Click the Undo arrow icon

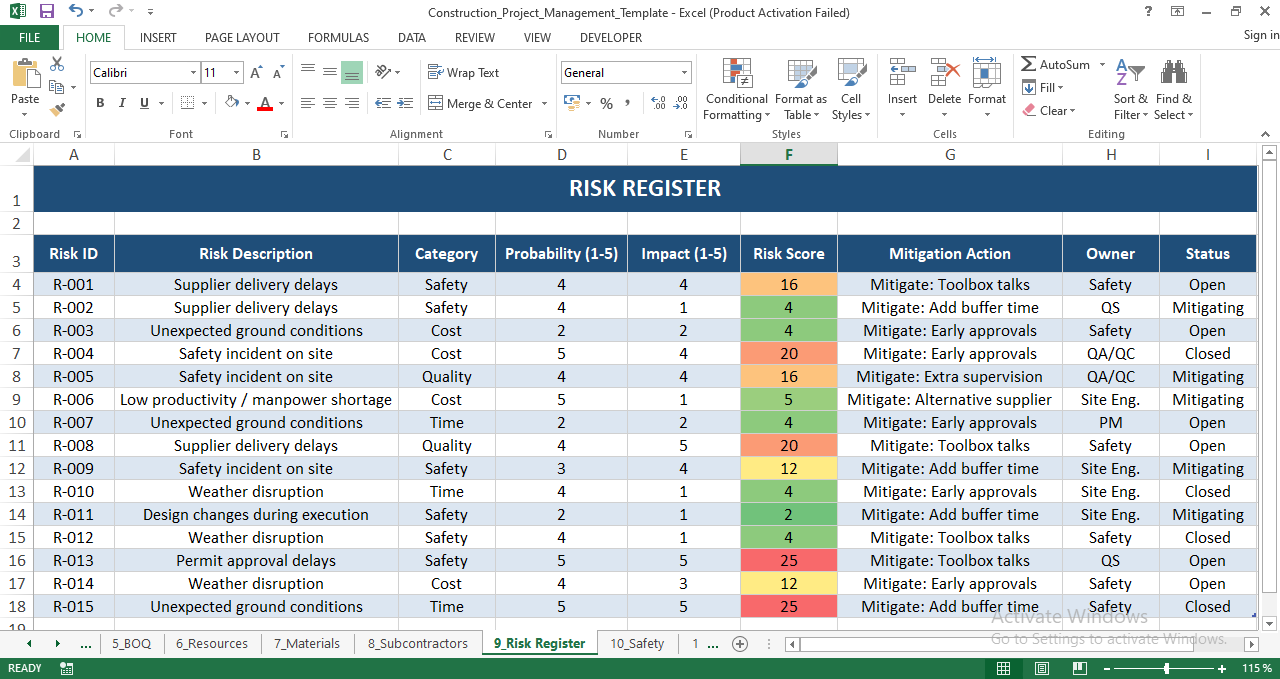[x=76, y=12]
